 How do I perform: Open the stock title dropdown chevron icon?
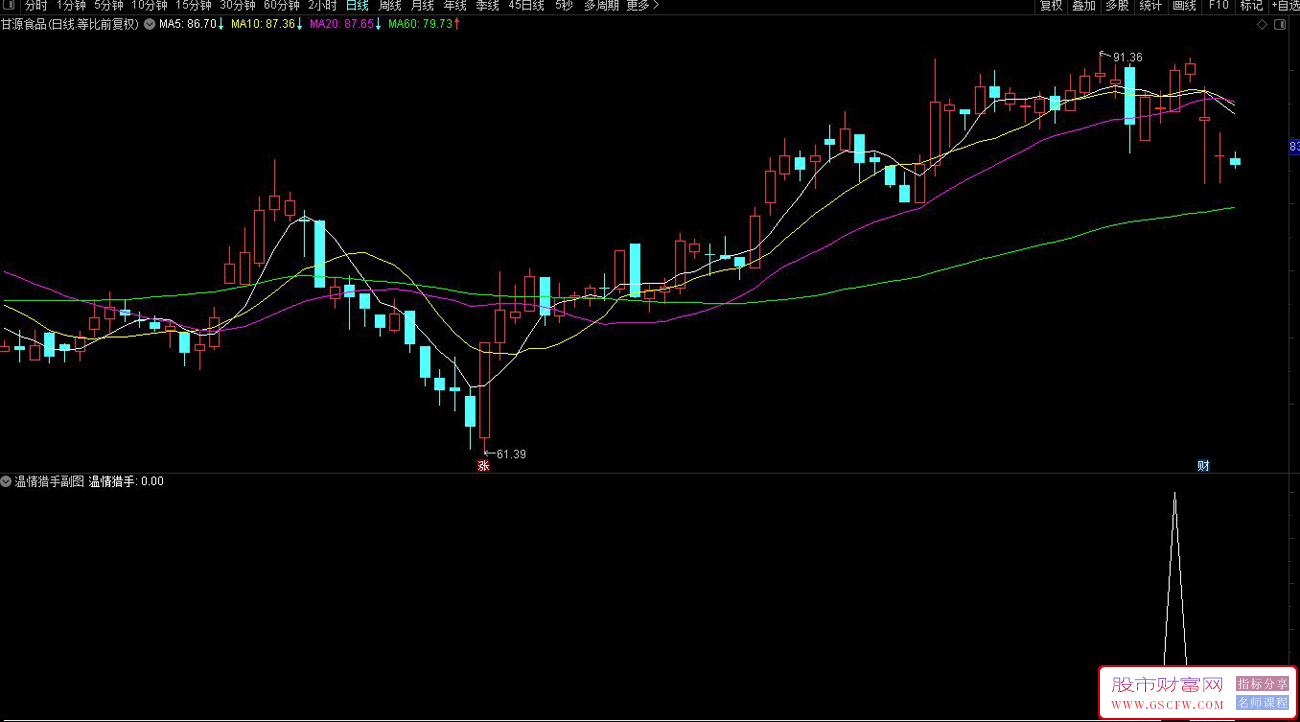click(x=149, y=24)
